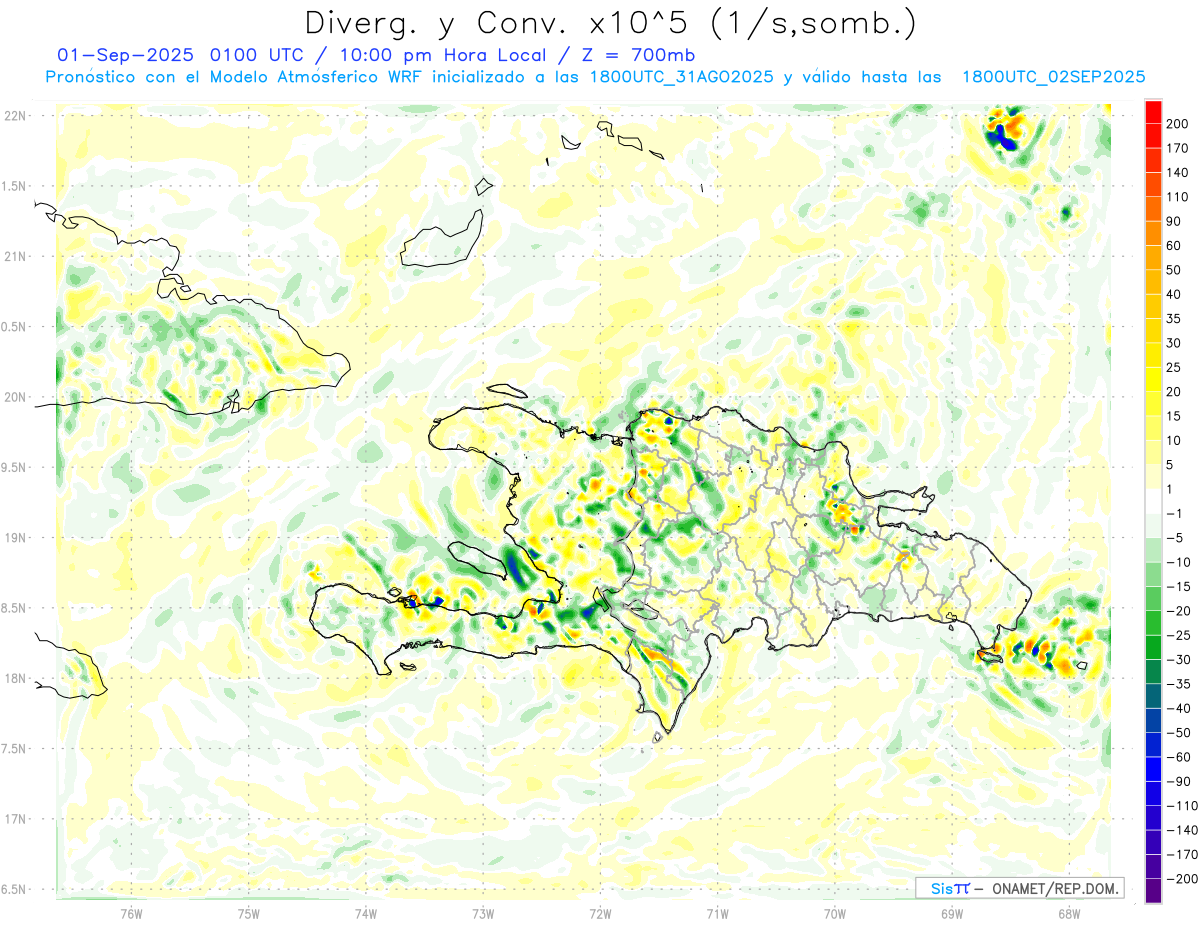
Task: Click the 'ONAMET/REP.DOM.' logo box
Action: (x=1019, y=888)
